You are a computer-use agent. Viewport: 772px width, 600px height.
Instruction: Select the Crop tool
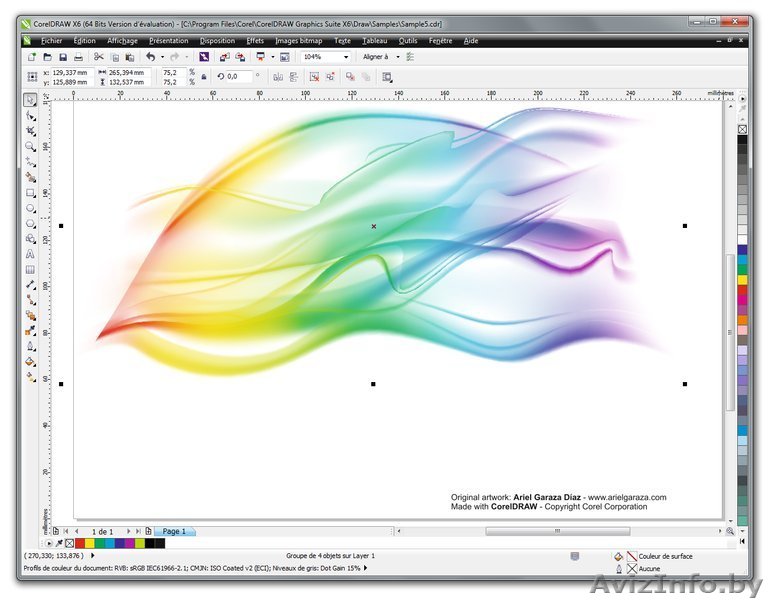[x=31, y=131]
